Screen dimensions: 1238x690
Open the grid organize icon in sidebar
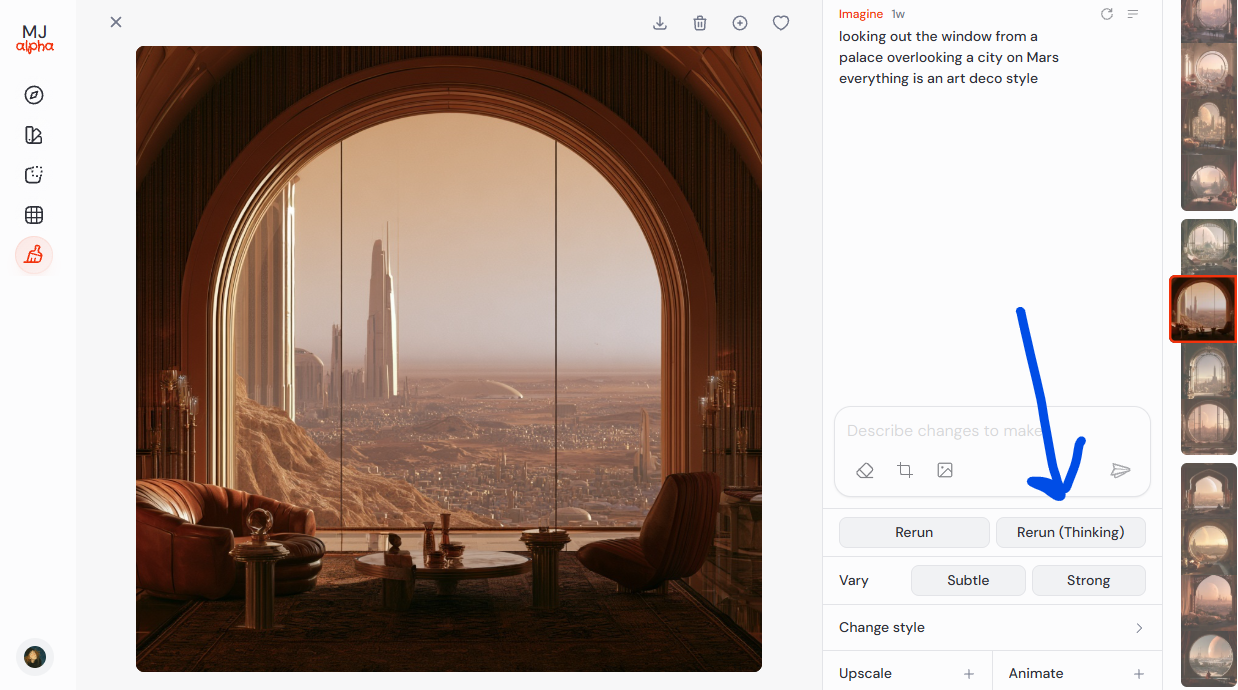34,215
